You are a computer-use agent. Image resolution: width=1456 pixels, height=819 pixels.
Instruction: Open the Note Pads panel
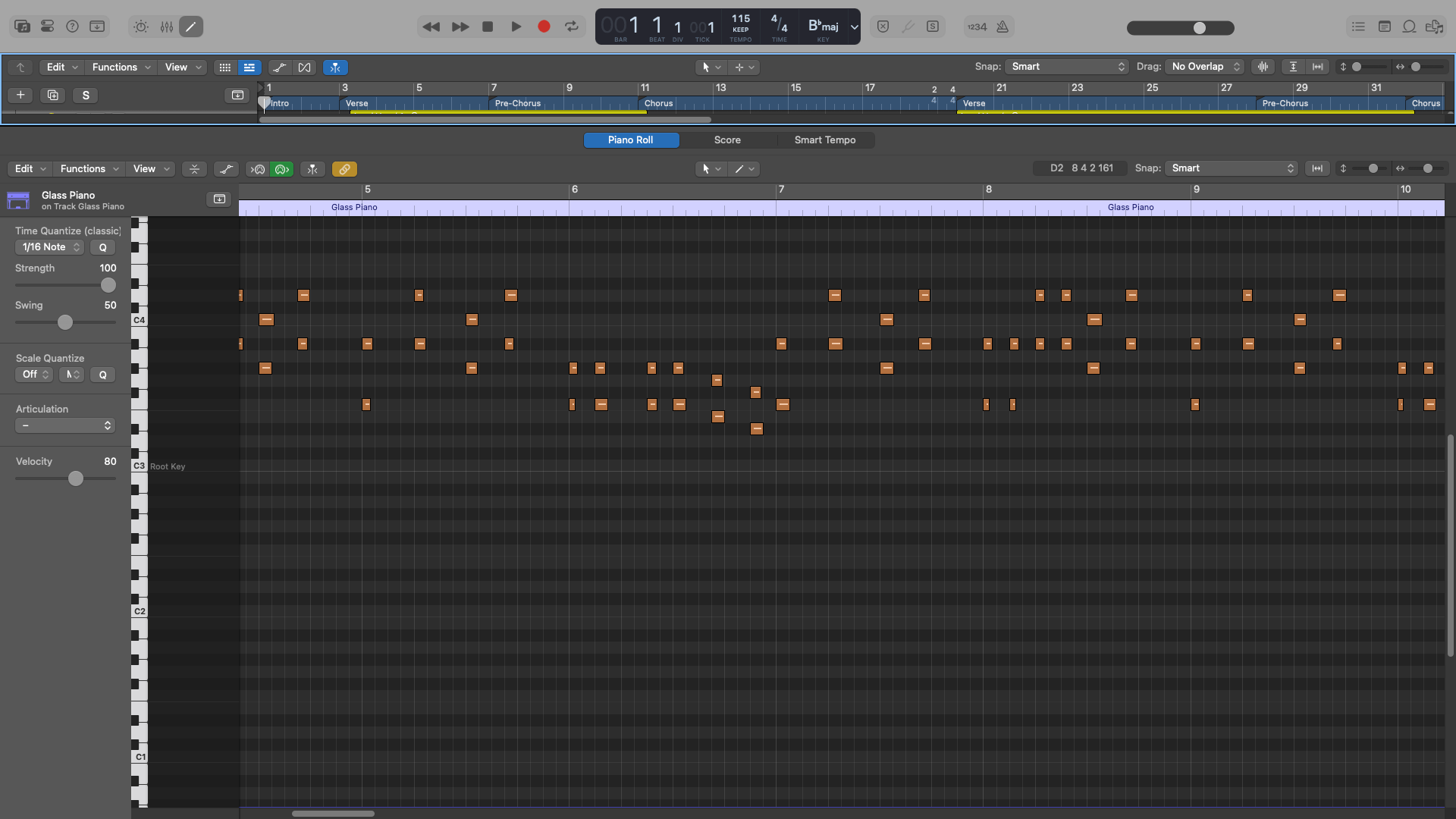click(1384, 26)
